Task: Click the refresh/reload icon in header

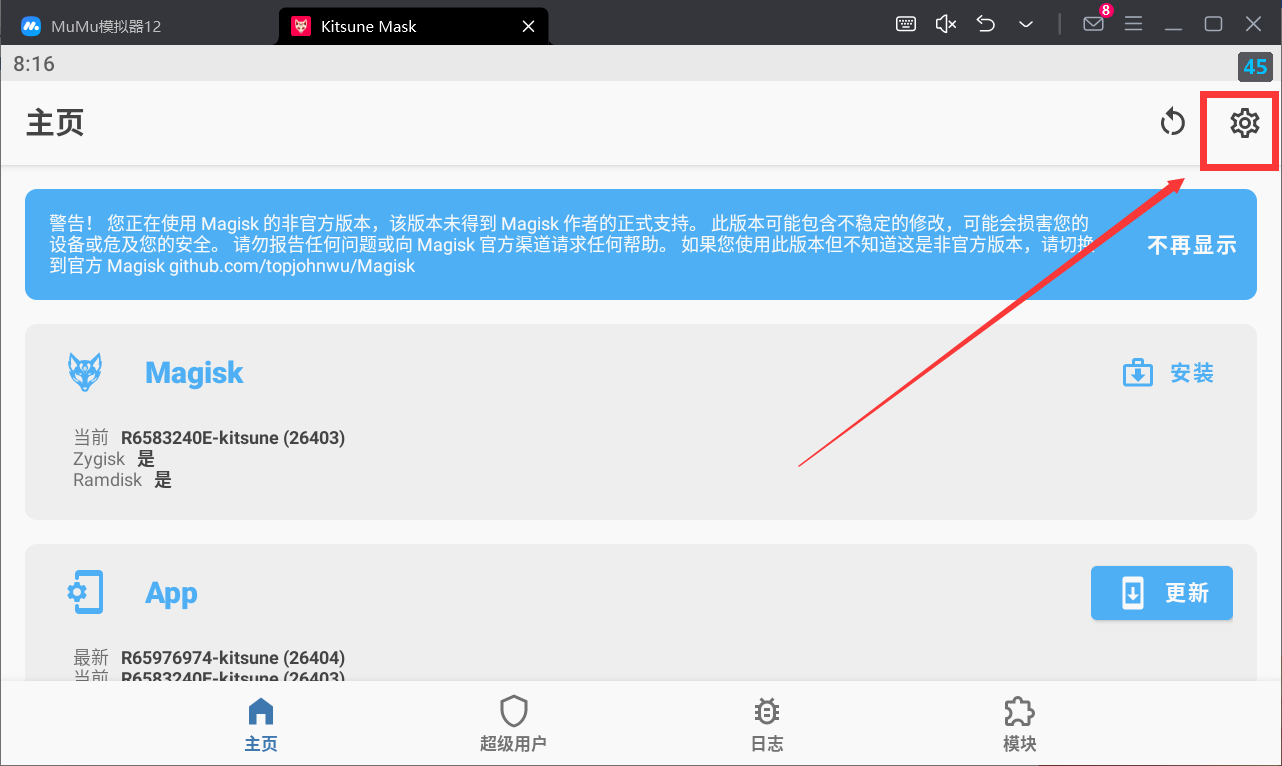Action: [x=1172, y=123]
